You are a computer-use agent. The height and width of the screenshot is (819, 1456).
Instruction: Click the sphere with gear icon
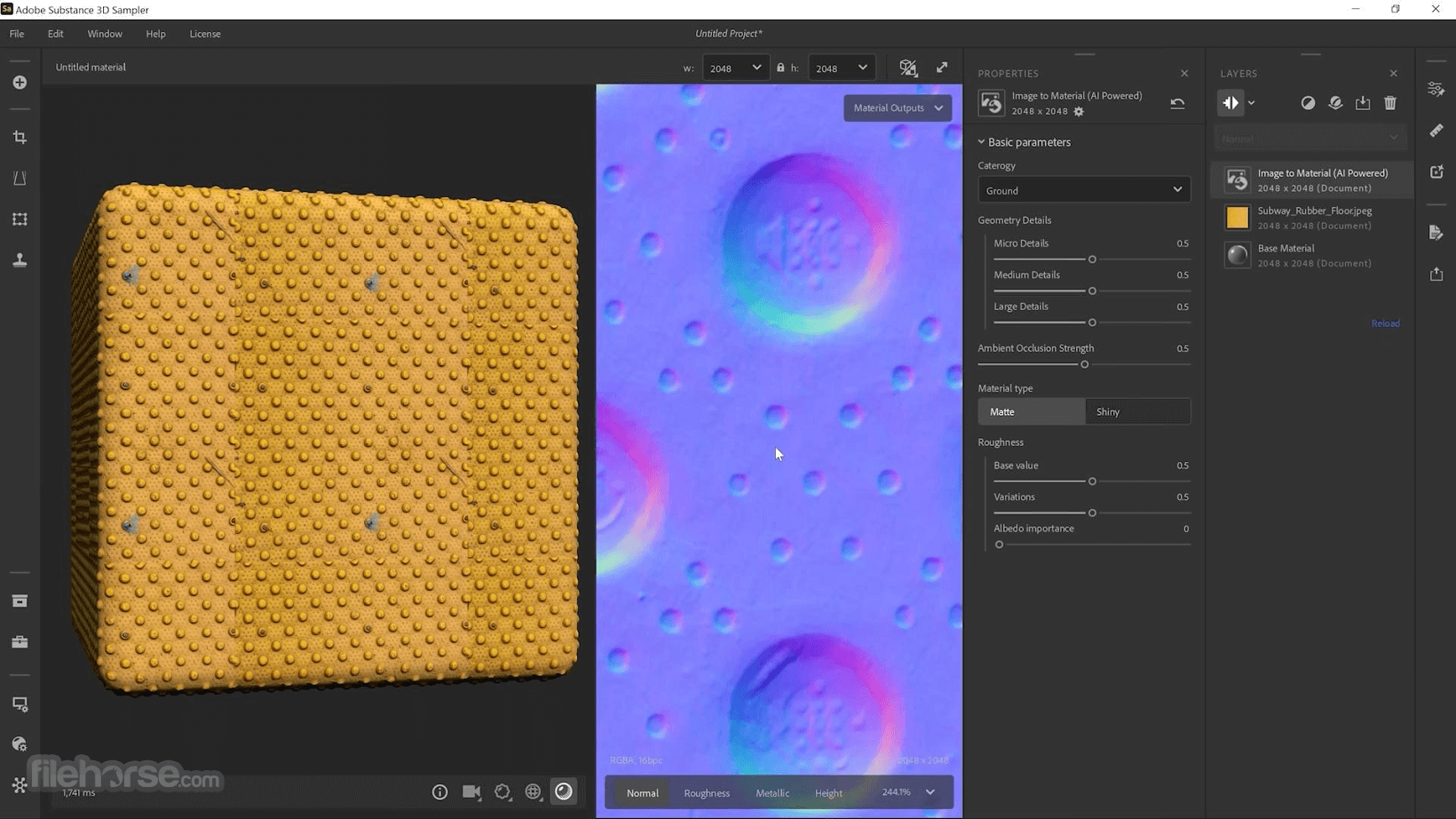(x=20, y=744)
